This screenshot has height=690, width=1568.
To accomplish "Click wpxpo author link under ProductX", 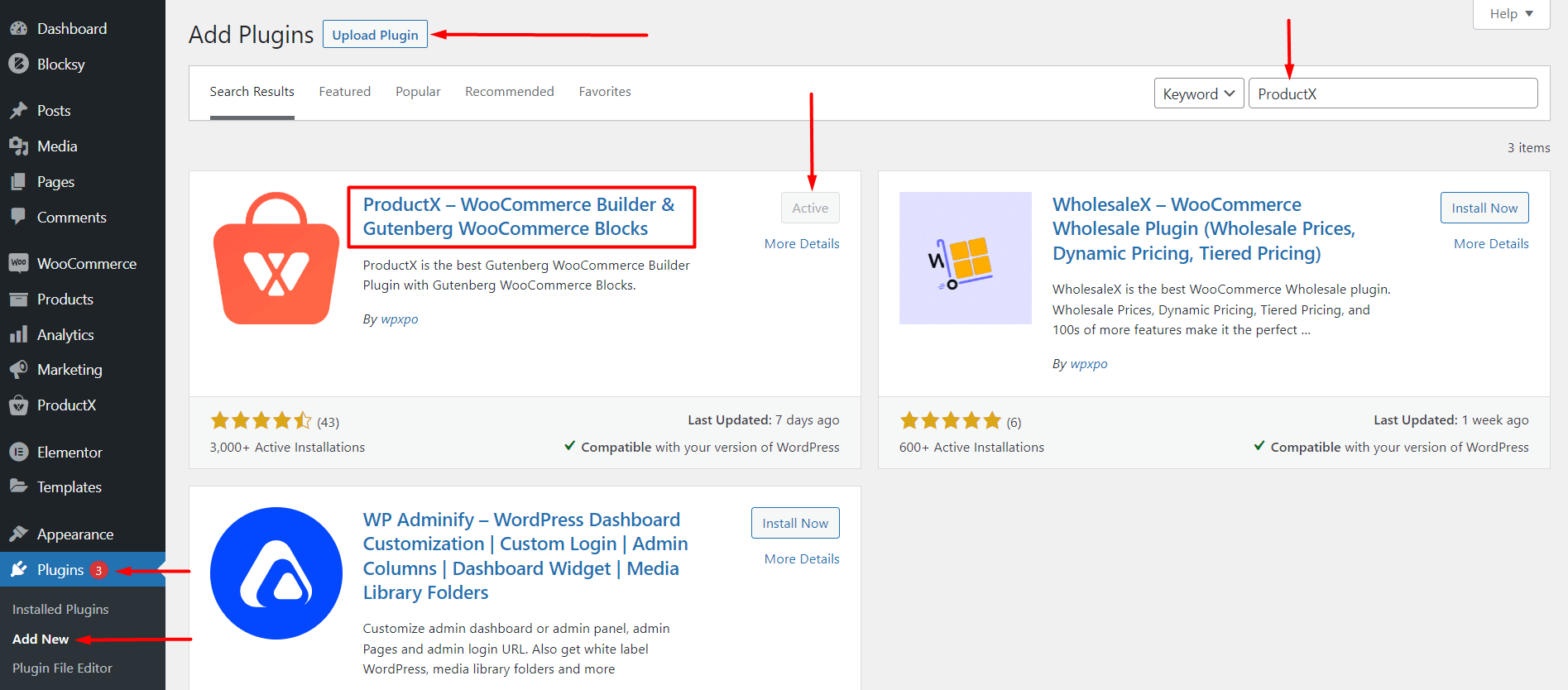I will (400, 319).
